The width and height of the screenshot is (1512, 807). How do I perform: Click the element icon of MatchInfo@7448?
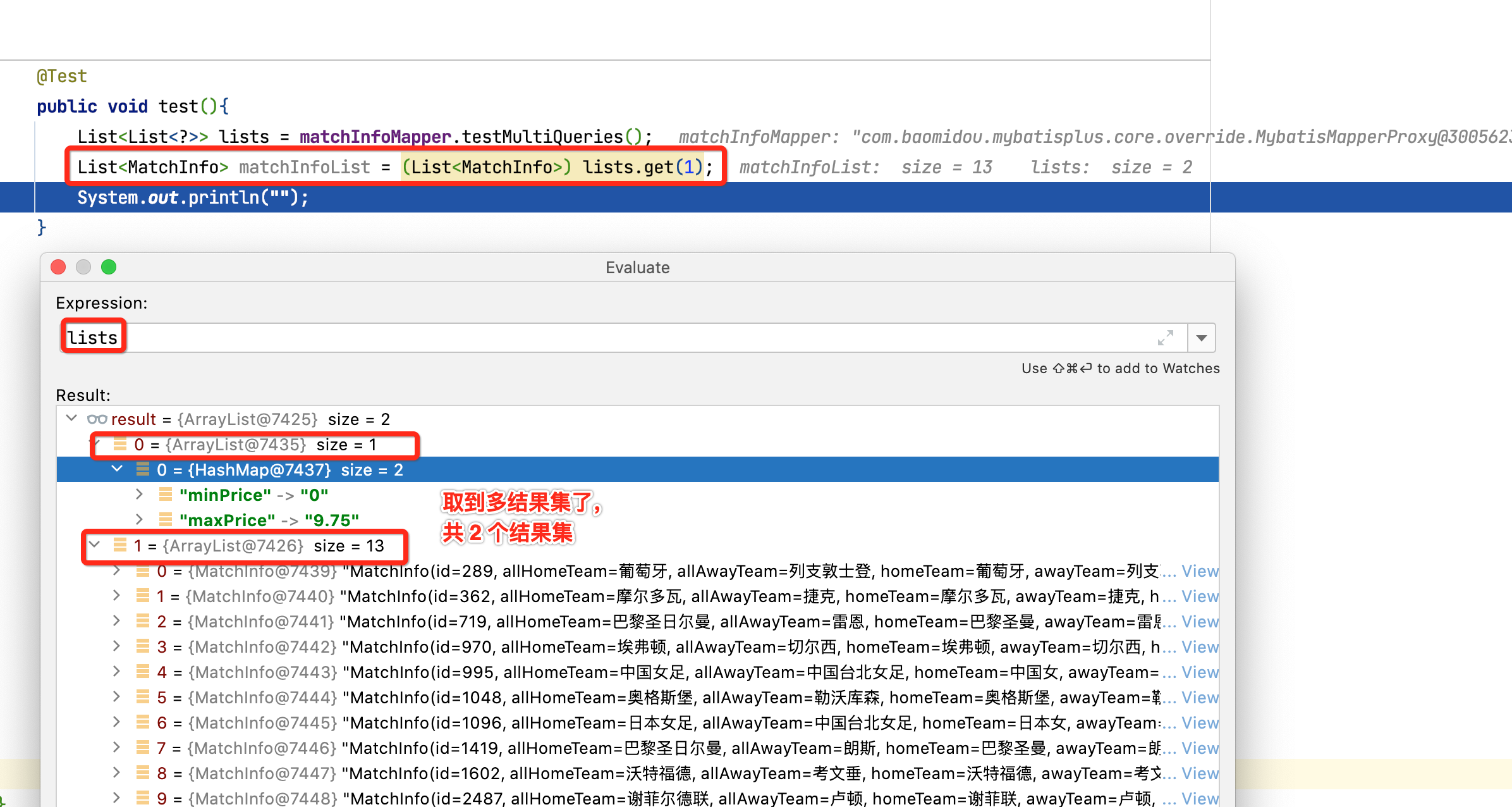pos(142,798)
